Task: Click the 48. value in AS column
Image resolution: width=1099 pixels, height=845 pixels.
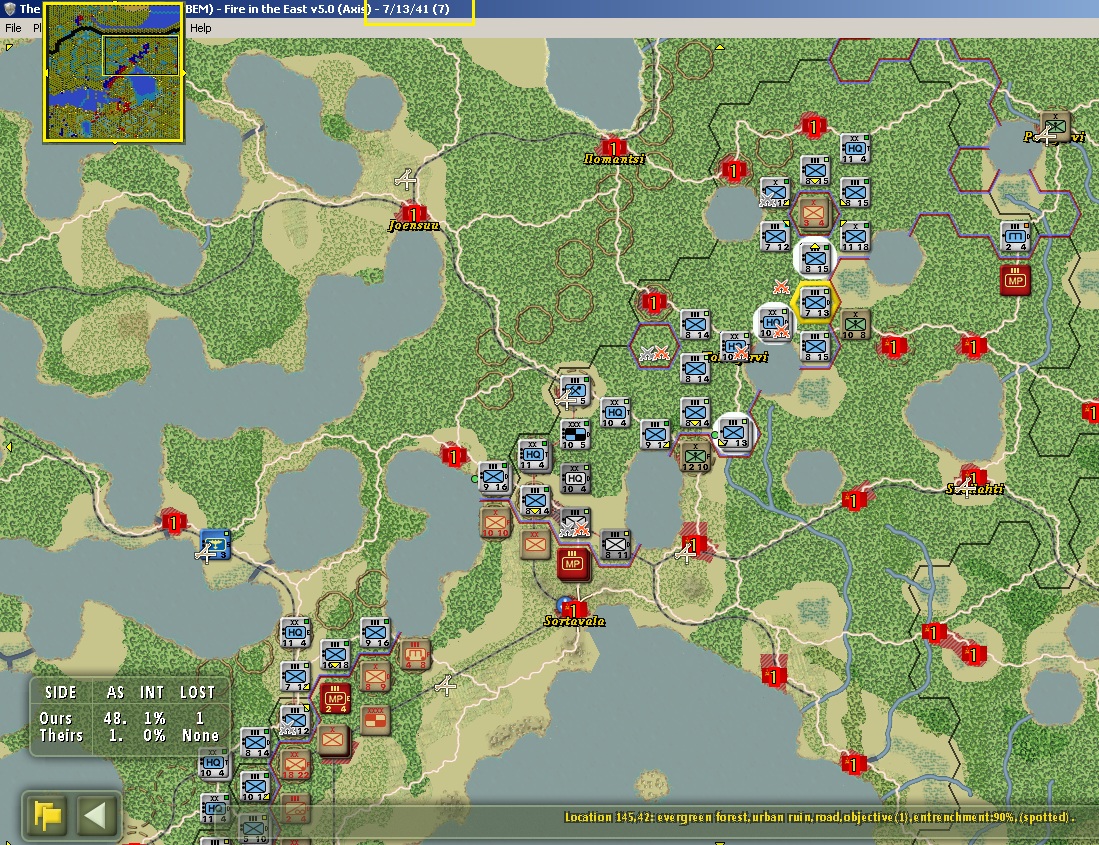Action: (x=116, y=718)
